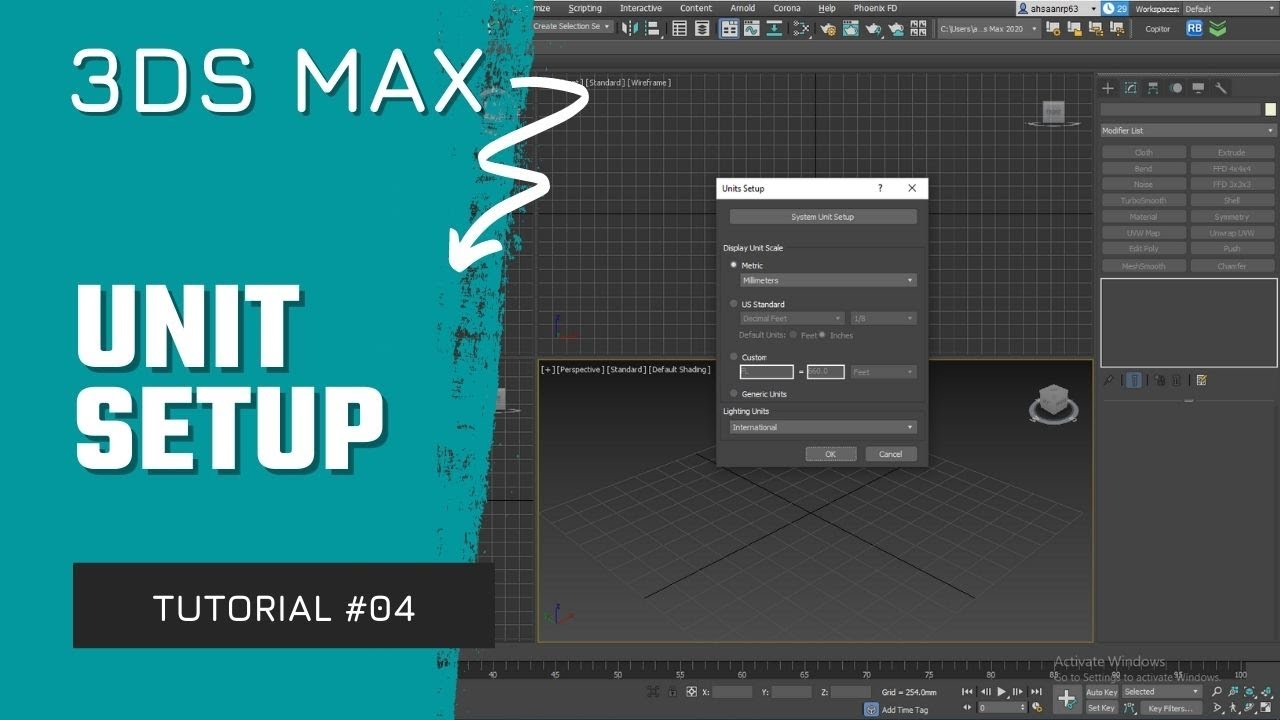
Task: Click the Mirror tool in toolbar
Action: [629, 29]
